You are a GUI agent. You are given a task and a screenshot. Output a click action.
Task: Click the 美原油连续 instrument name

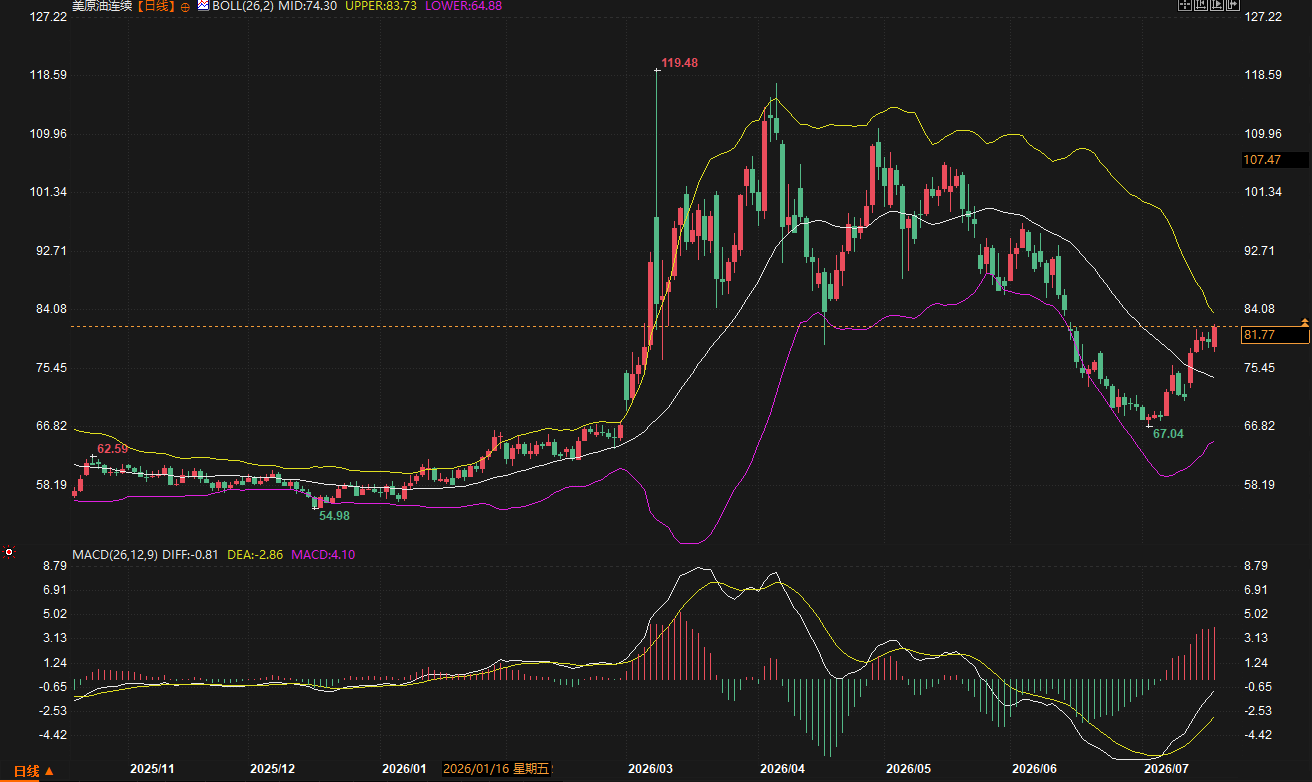(103, 6)
